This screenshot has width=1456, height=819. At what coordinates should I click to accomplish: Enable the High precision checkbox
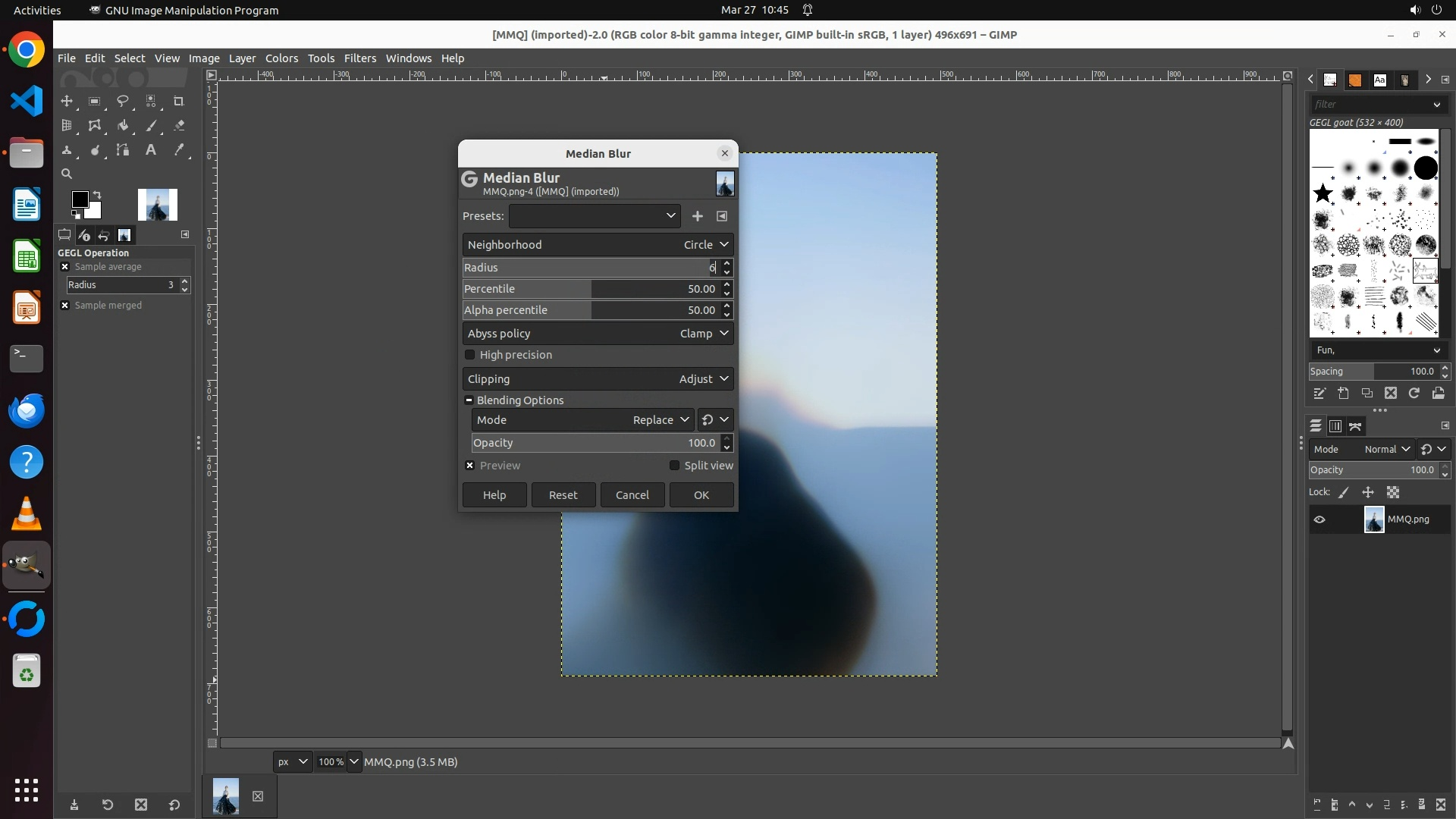point(470,355)
